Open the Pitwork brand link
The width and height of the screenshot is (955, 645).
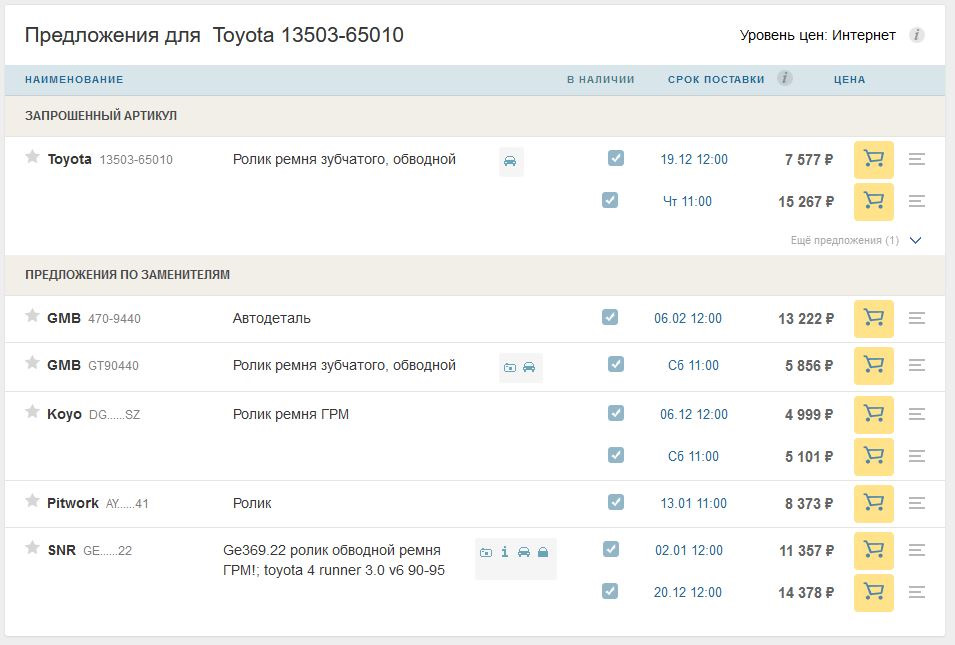pyautogui.click(x=73, y=503)
